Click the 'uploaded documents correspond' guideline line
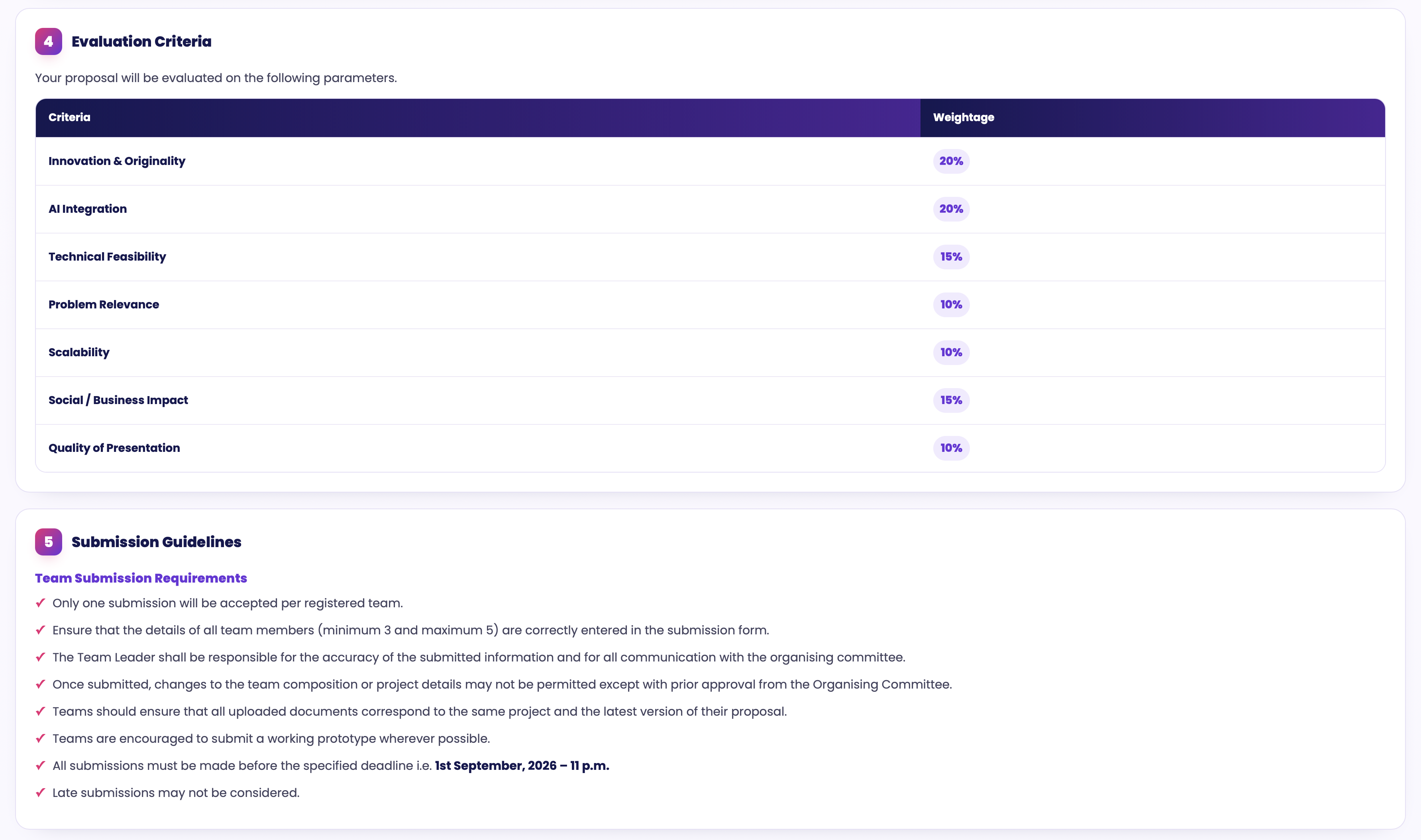Viewport: 1421px width, 840px height. (x=420, y=712)
